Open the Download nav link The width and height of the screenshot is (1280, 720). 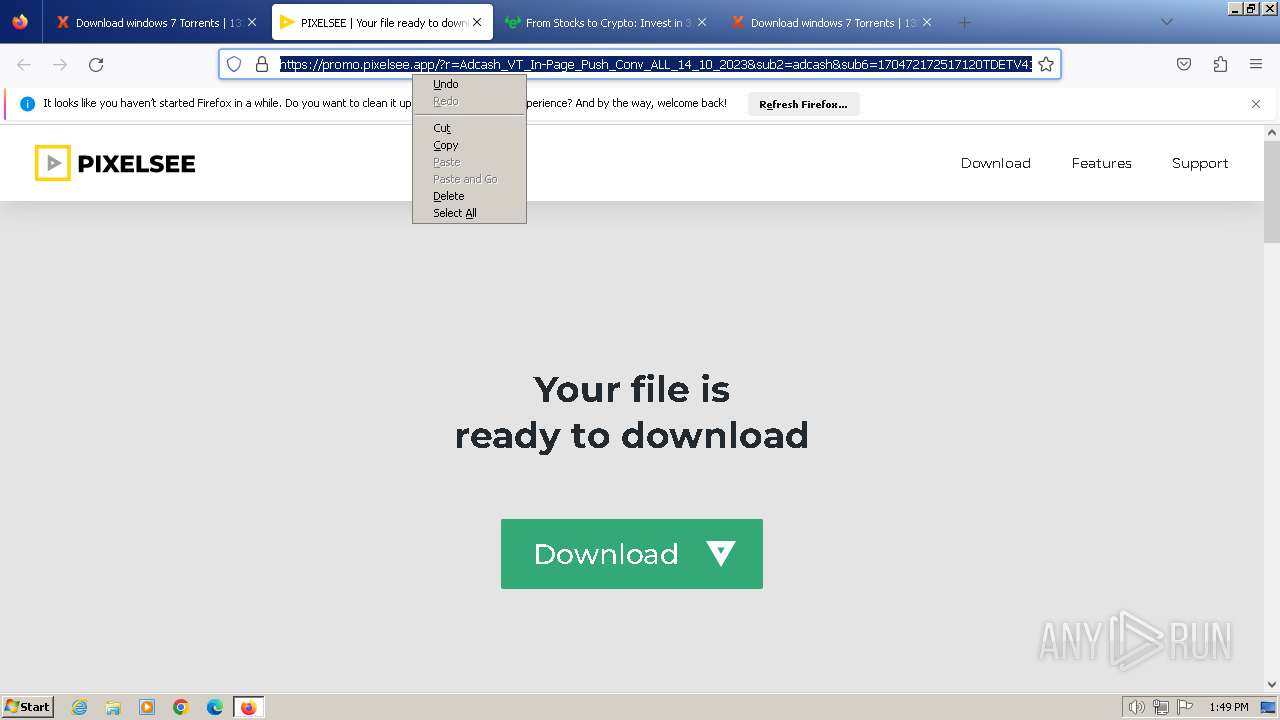(x=995, y=163)
